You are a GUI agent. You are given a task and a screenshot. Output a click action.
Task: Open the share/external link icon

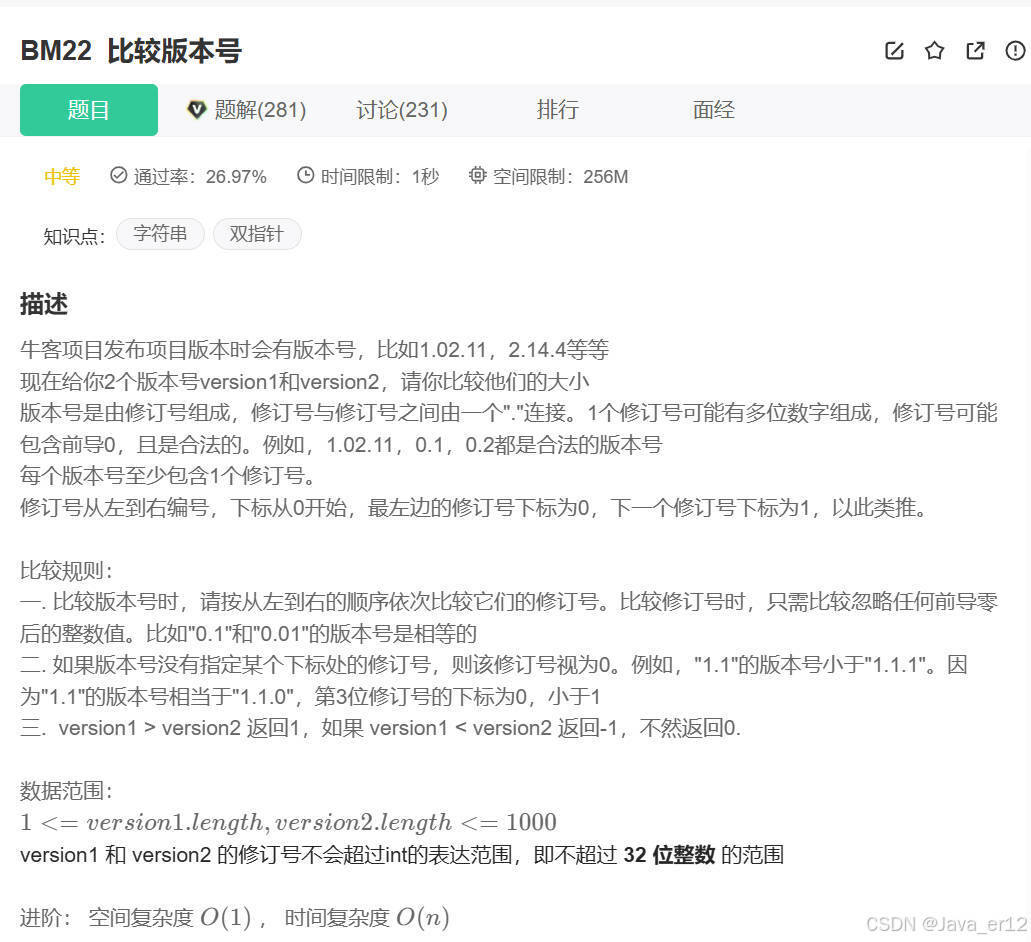tap(975, 50)
